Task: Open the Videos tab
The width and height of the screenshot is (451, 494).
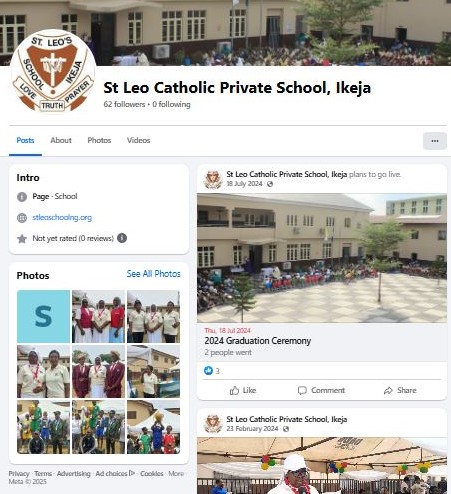Action: click(x=139, y=140)
